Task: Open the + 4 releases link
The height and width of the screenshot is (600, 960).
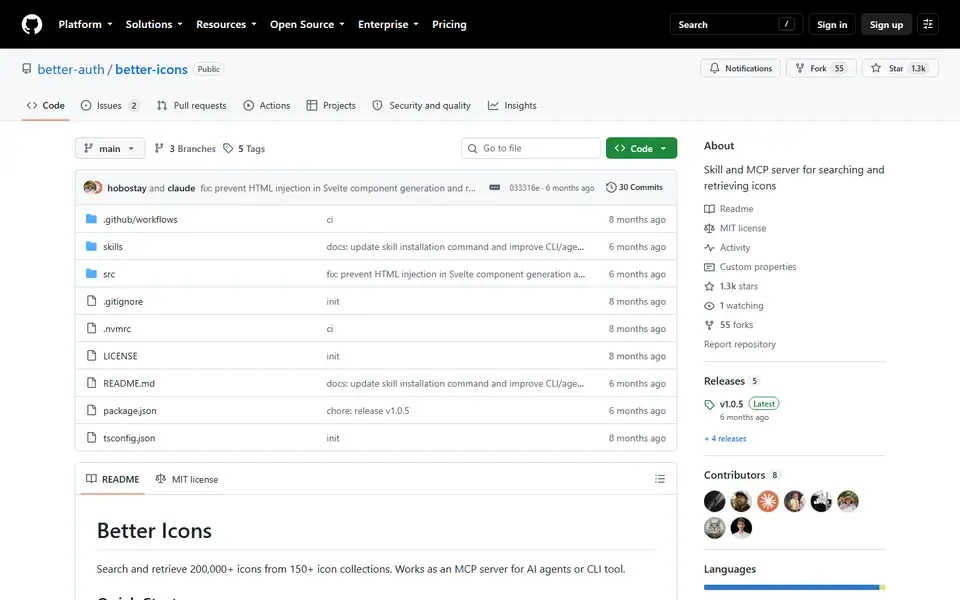Action: 725,438
